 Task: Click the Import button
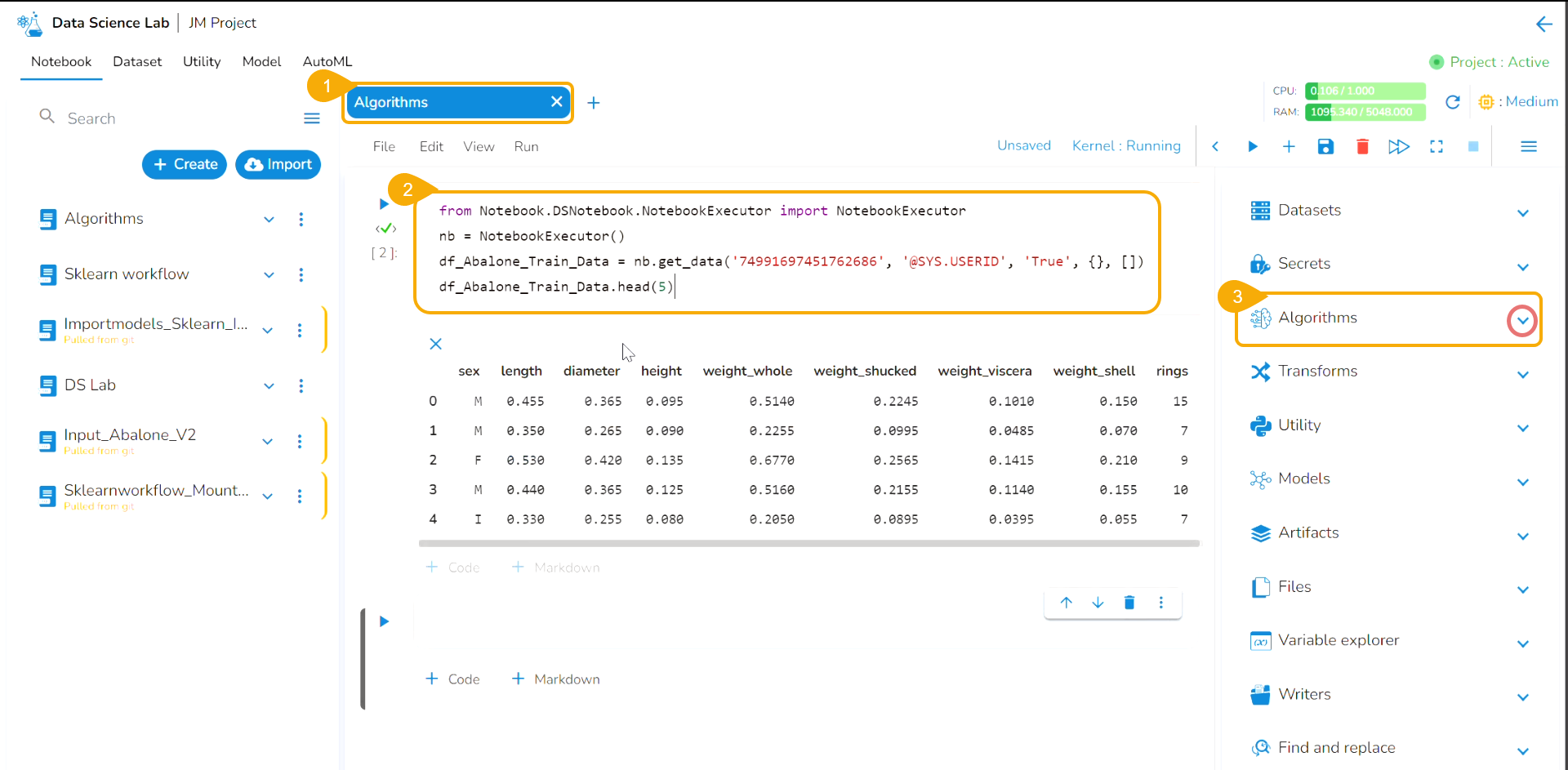click(x=278, y=164)
